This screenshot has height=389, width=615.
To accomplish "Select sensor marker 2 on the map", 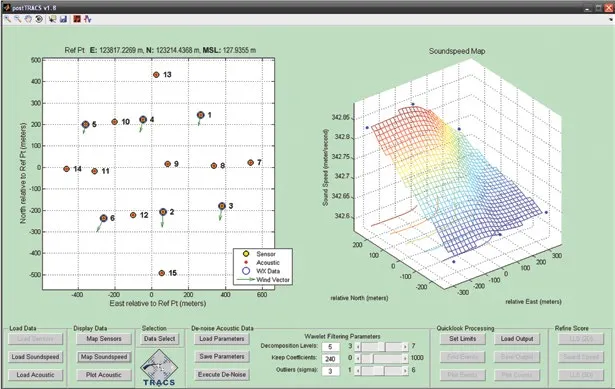I will click(x=163, y=212).
